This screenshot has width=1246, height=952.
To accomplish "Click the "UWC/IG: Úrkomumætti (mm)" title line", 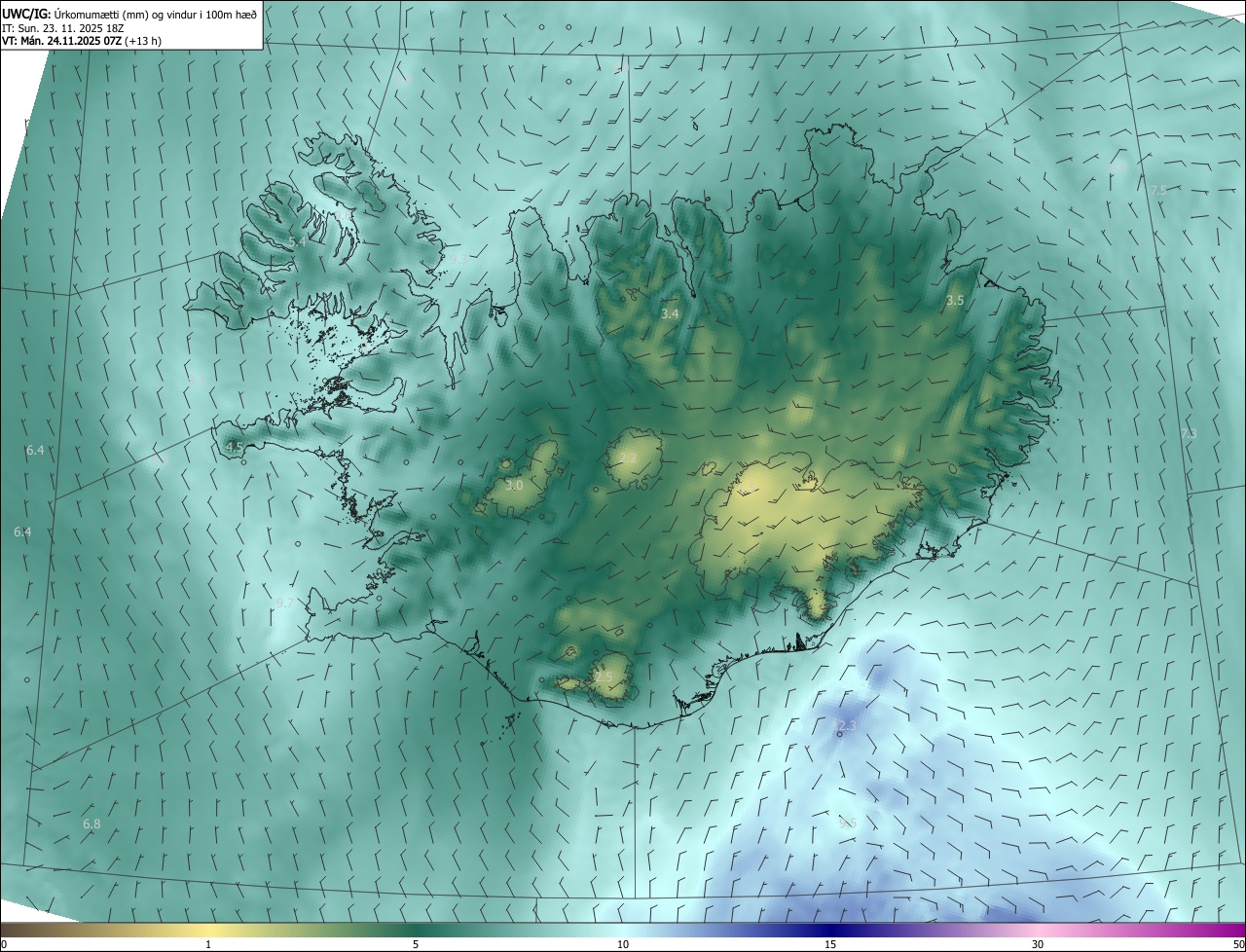I will [129, 14].
